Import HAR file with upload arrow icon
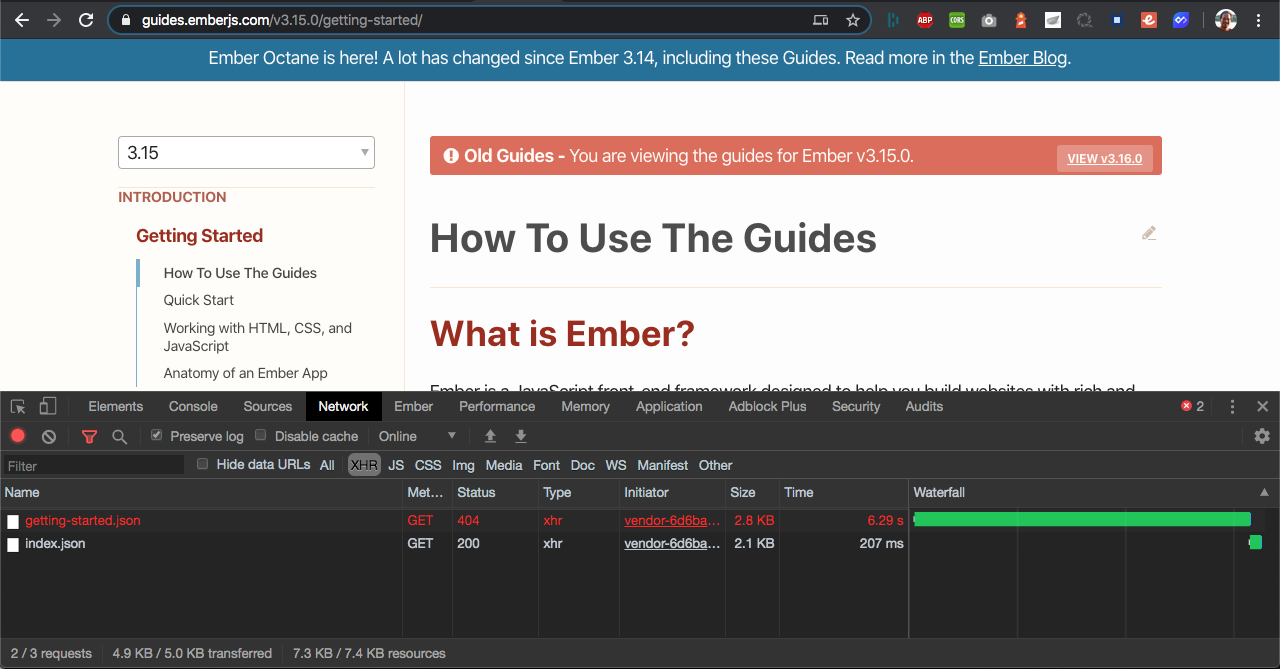This screenshot has height=669, width=1280. pos(490,436)
